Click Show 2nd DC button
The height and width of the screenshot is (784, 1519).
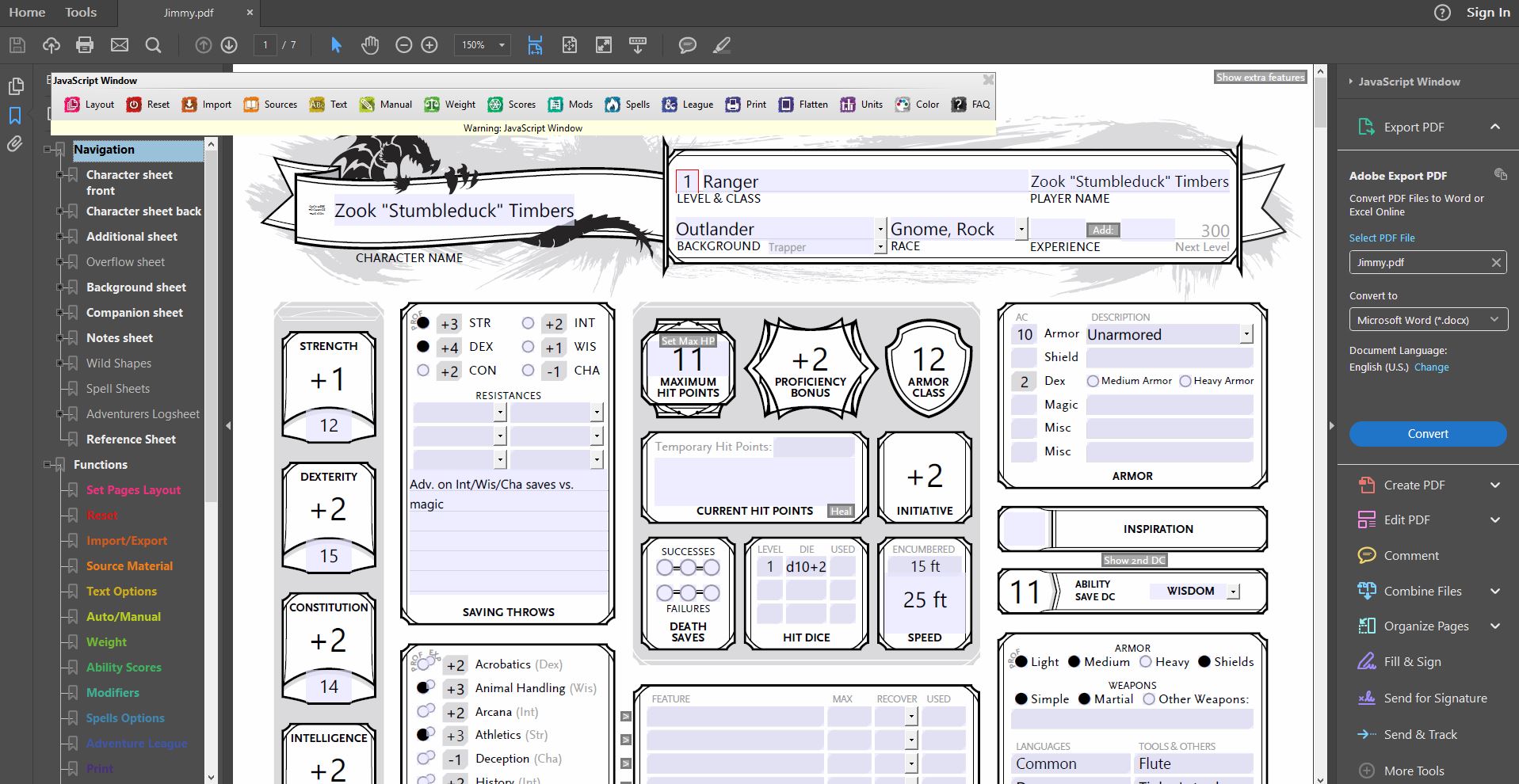(x=1135, y=560)
